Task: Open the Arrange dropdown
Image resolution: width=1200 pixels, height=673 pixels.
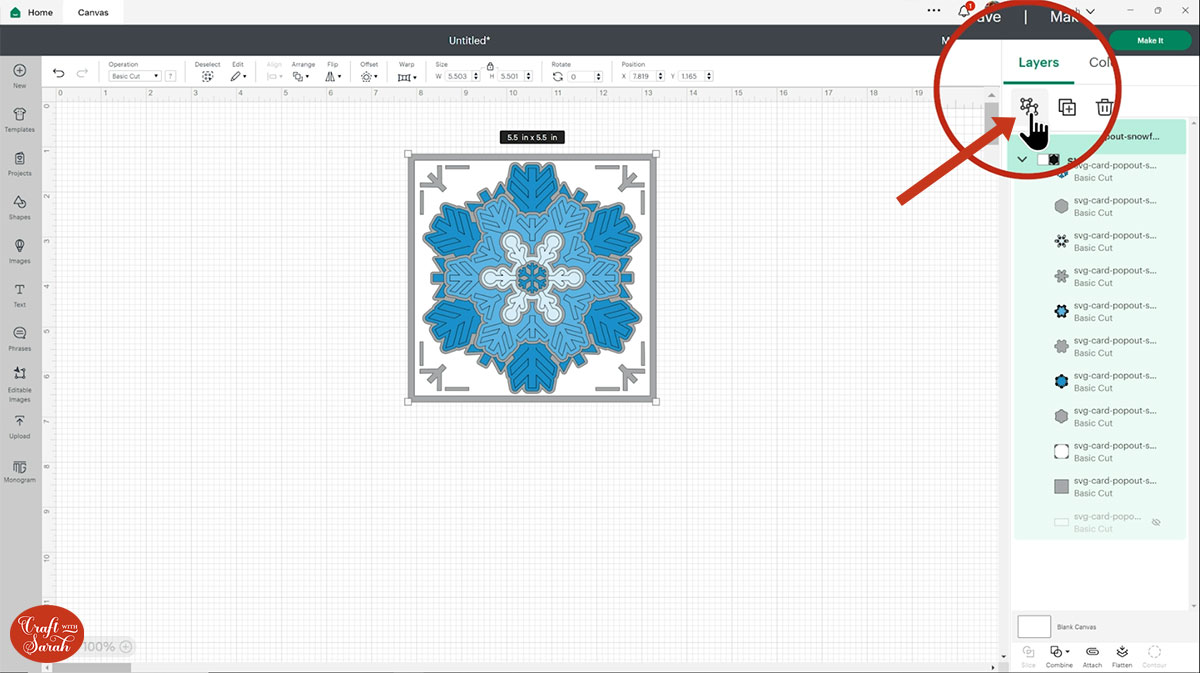Action: (x=302, y=76)
